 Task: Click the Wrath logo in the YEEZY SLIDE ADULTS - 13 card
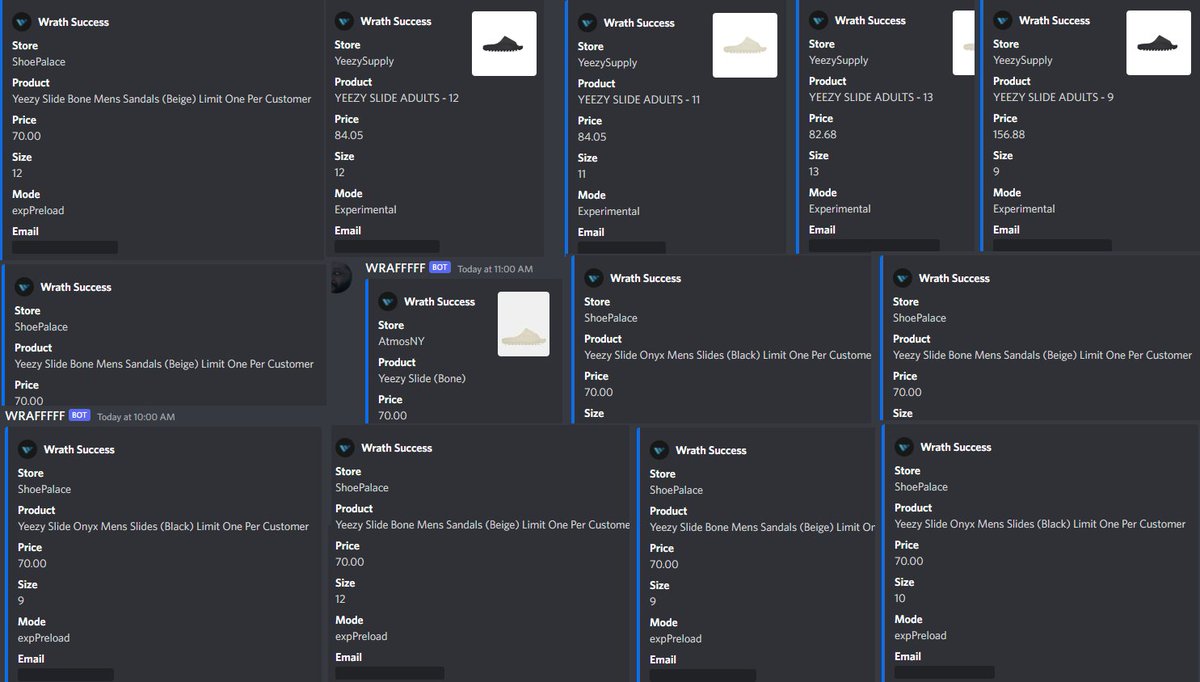pos(819,20)
